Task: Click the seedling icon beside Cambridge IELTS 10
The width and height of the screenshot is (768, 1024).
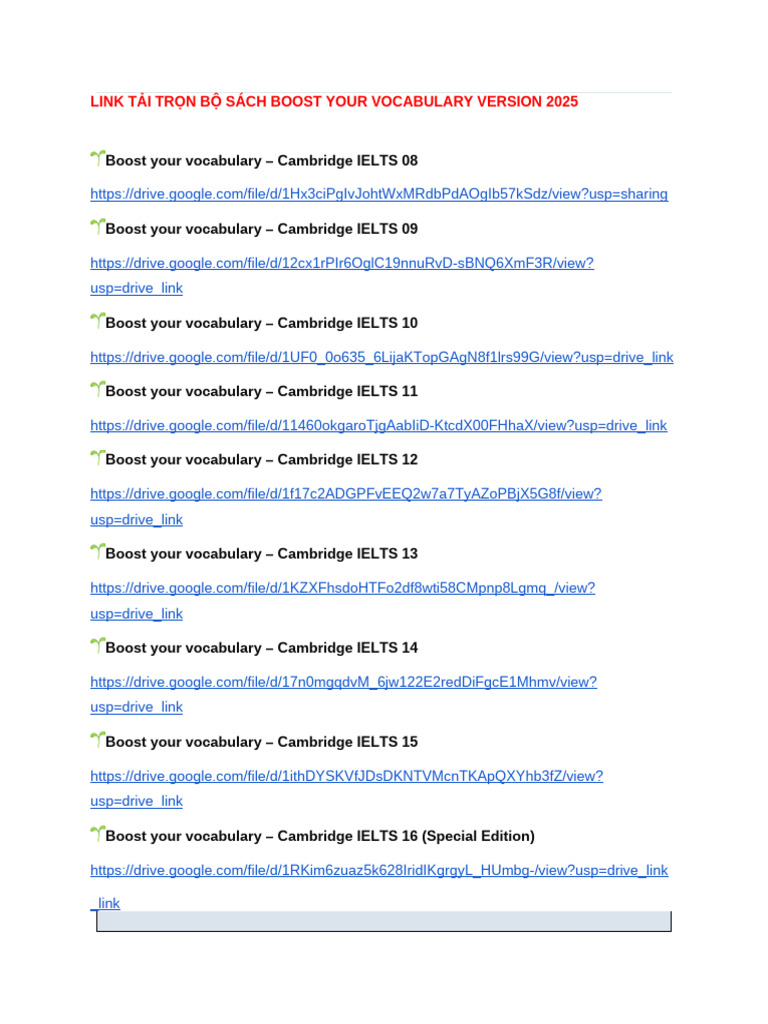Action: click(97, 321)
